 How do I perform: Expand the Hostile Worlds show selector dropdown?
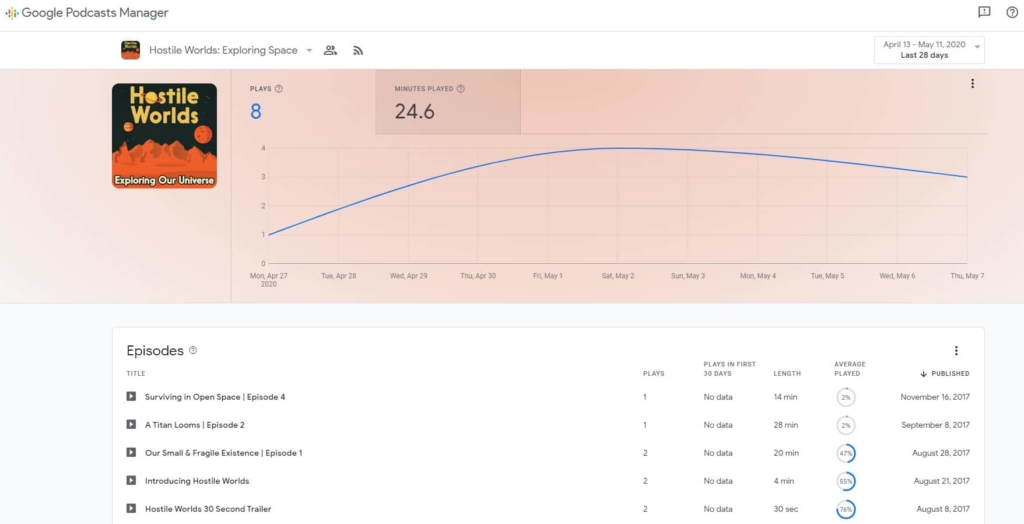(309, 50)
